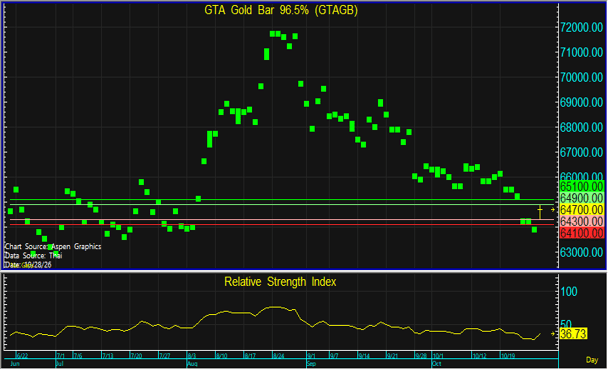
Task: Select the 68000.00 price axis label
Action: pos(581,127)
